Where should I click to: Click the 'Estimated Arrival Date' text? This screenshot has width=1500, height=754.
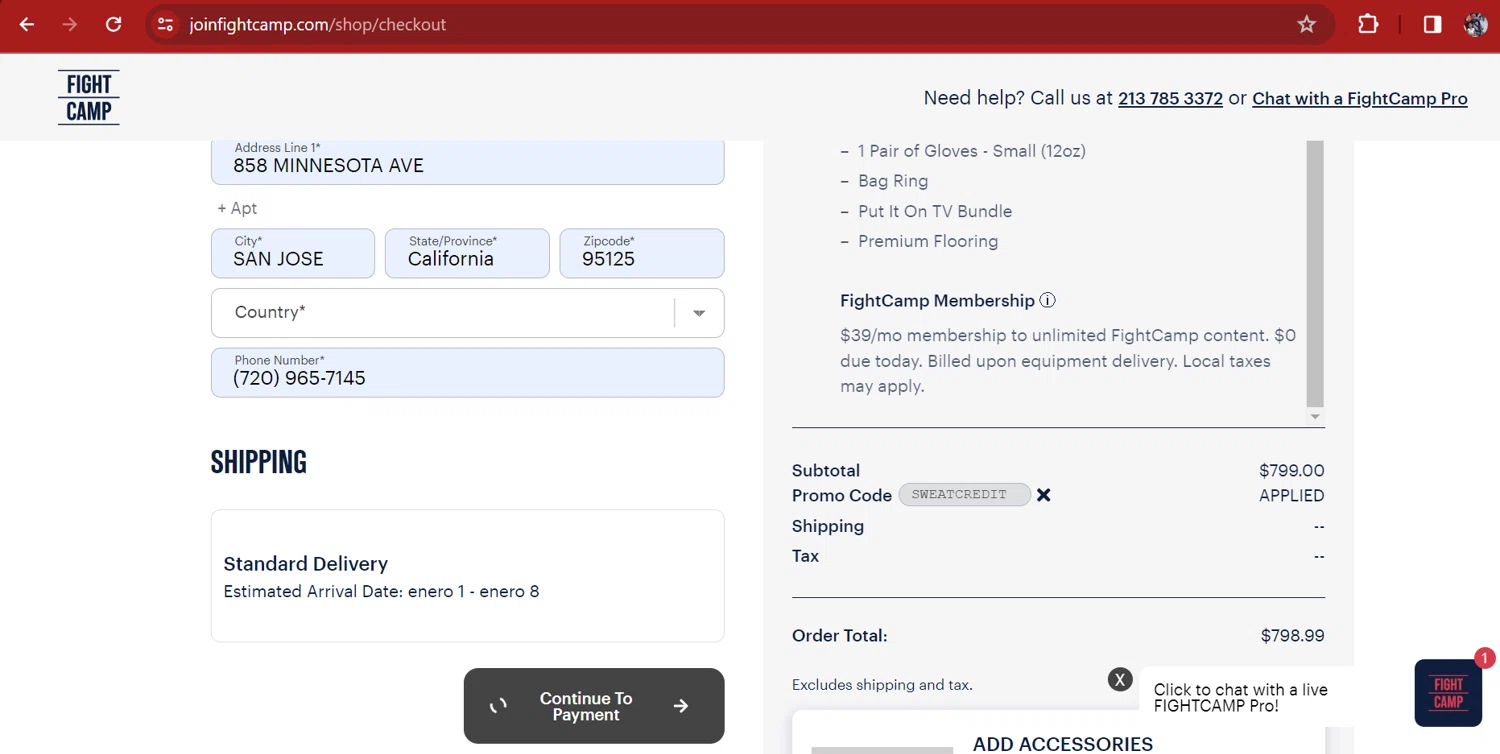point(381,592)
